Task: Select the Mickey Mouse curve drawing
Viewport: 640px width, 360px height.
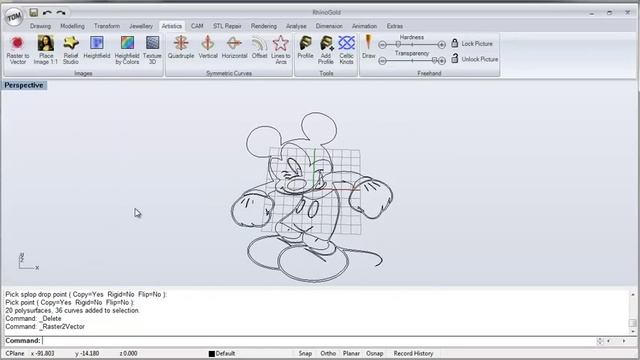Action: pyautogui.click(x=312, y=197)
